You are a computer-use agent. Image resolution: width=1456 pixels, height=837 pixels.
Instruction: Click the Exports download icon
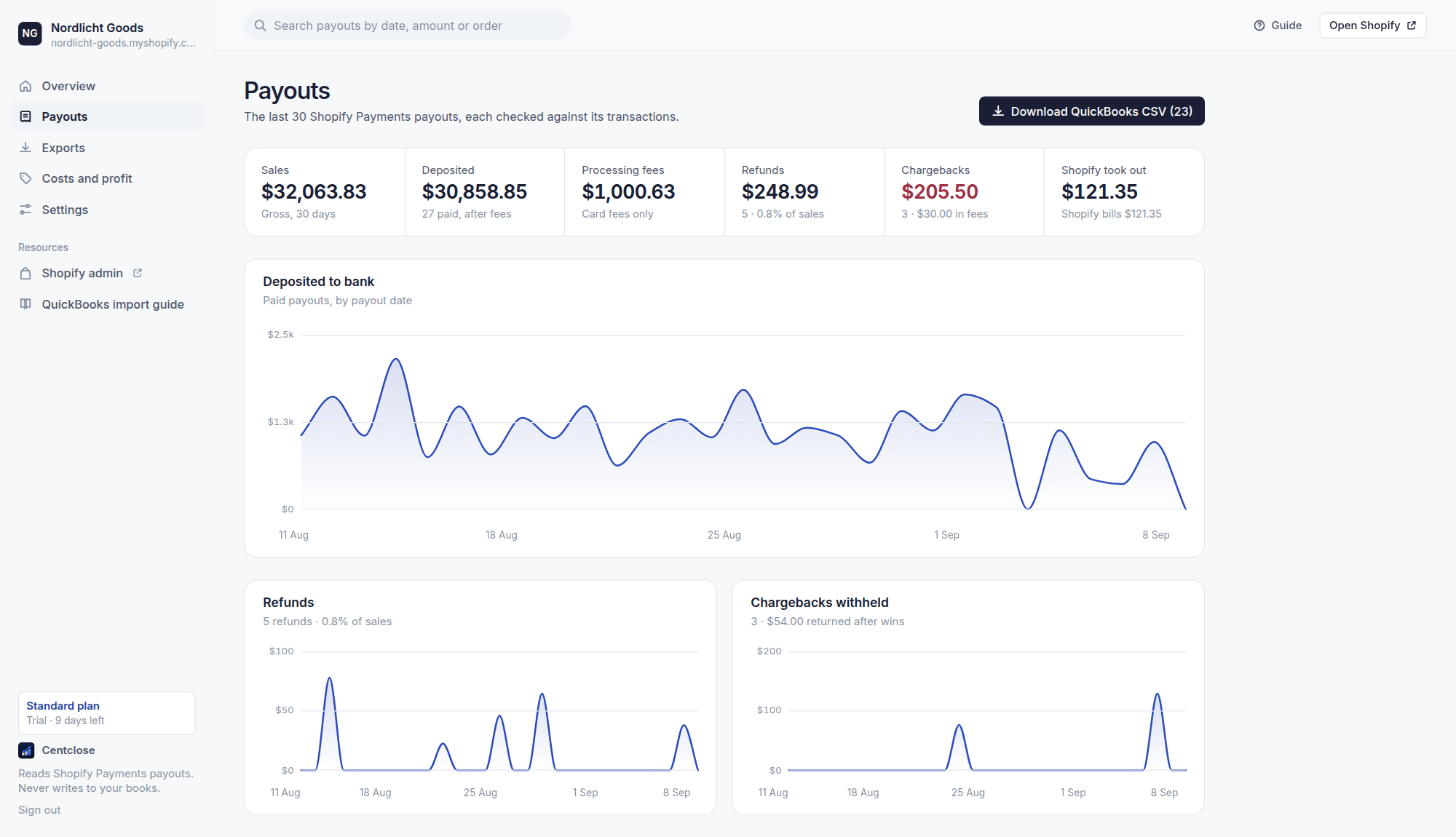(x=25, y=148)
